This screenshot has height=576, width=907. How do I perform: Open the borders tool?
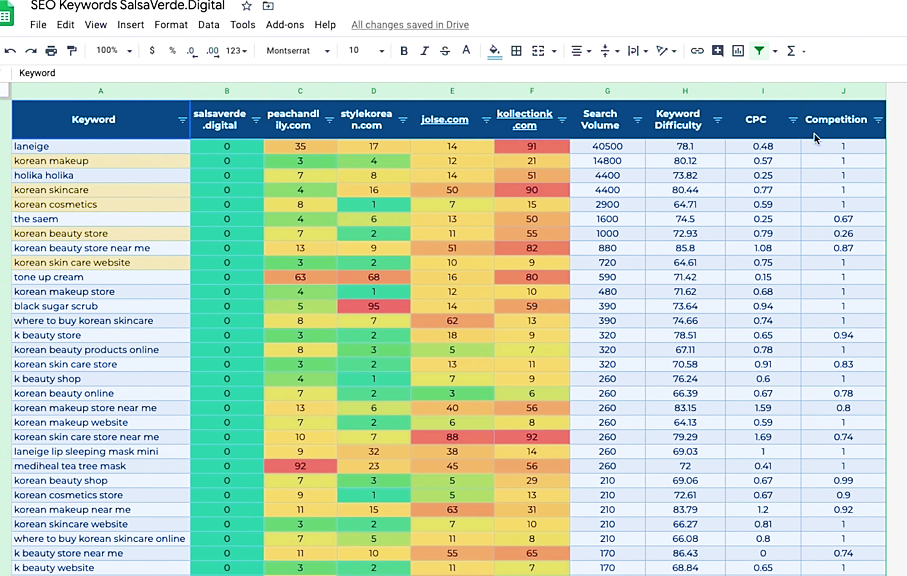point(517,51)
